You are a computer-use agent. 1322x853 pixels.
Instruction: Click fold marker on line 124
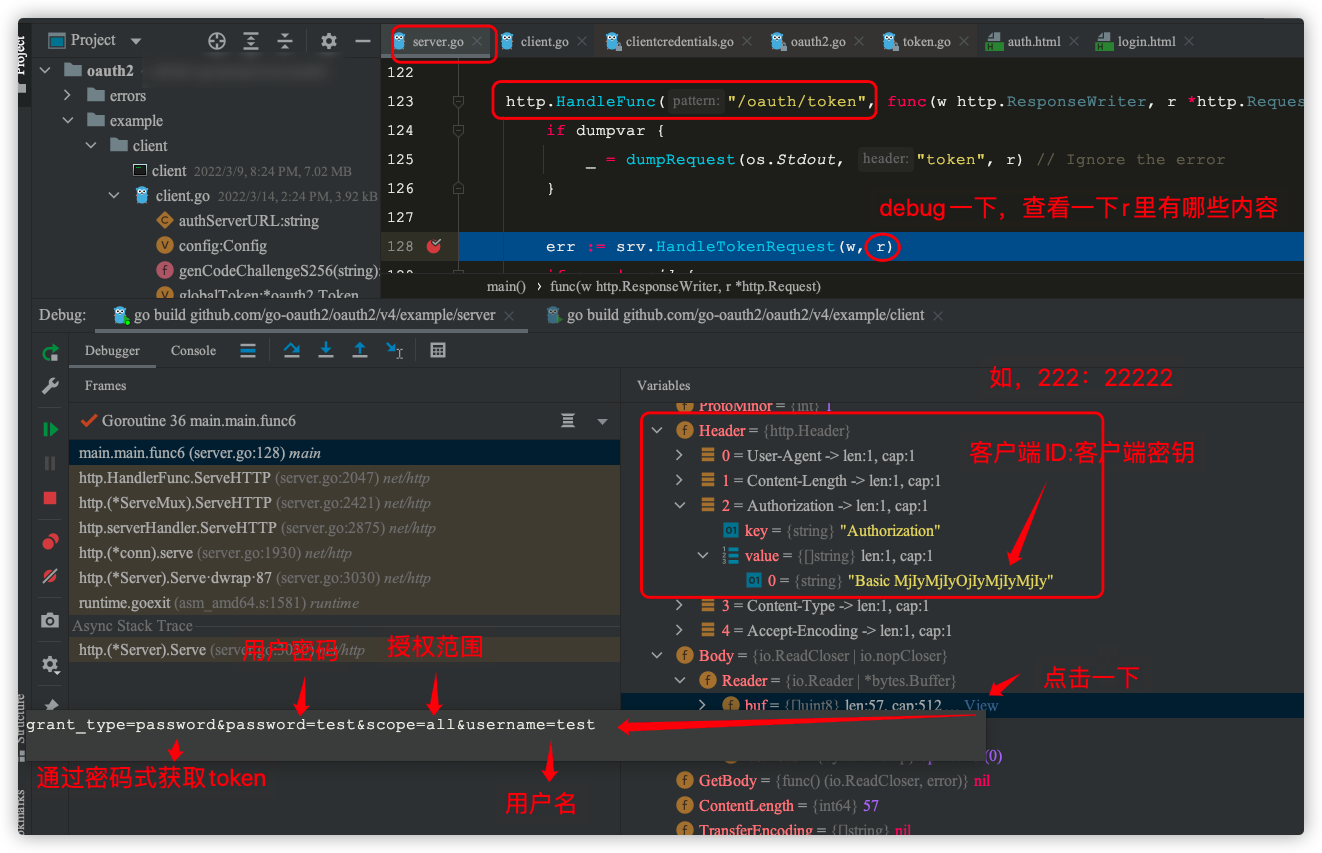[x=458, y=130]
